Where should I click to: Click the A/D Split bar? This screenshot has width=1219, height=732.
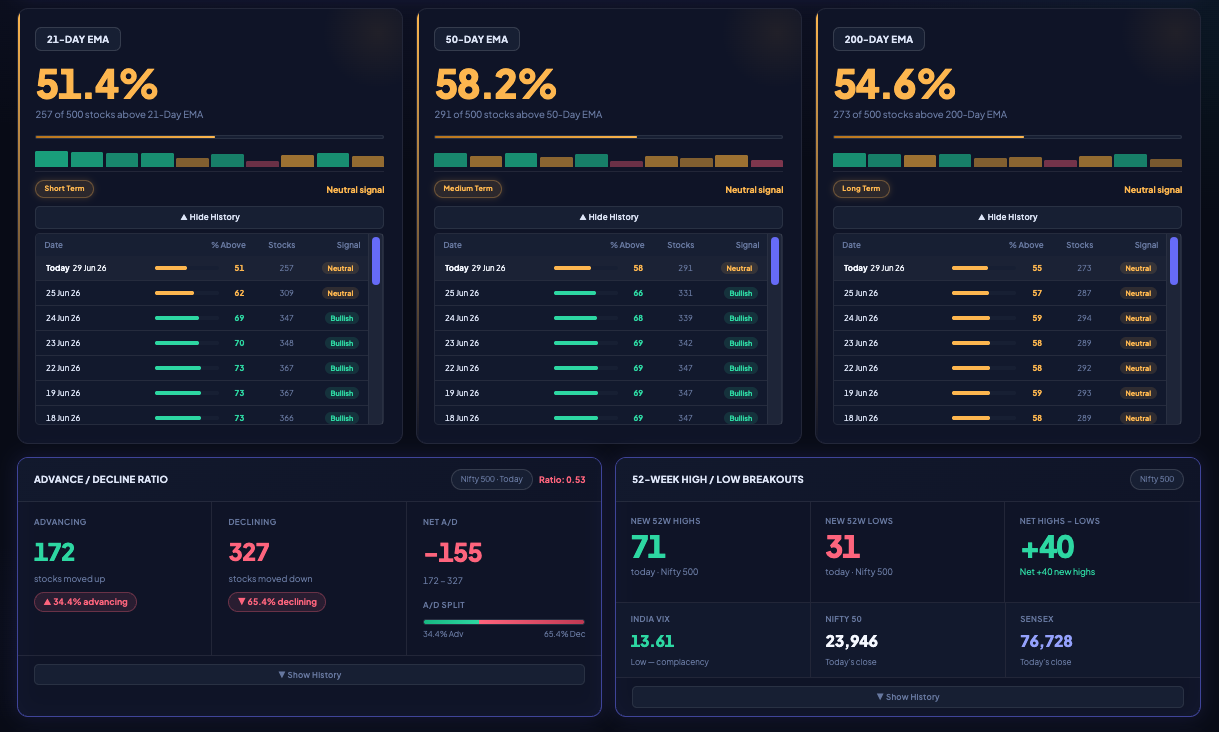(x=504, y=621)
